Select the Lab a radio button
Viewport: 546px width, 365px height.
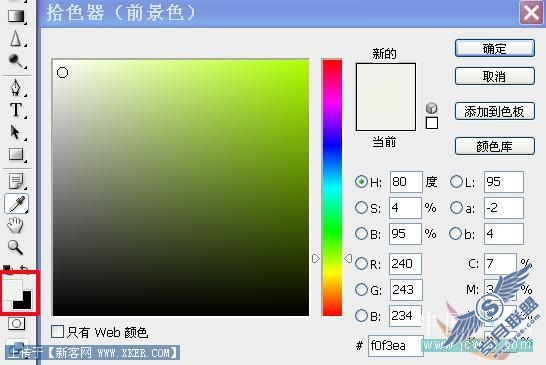tap(456, 208)
